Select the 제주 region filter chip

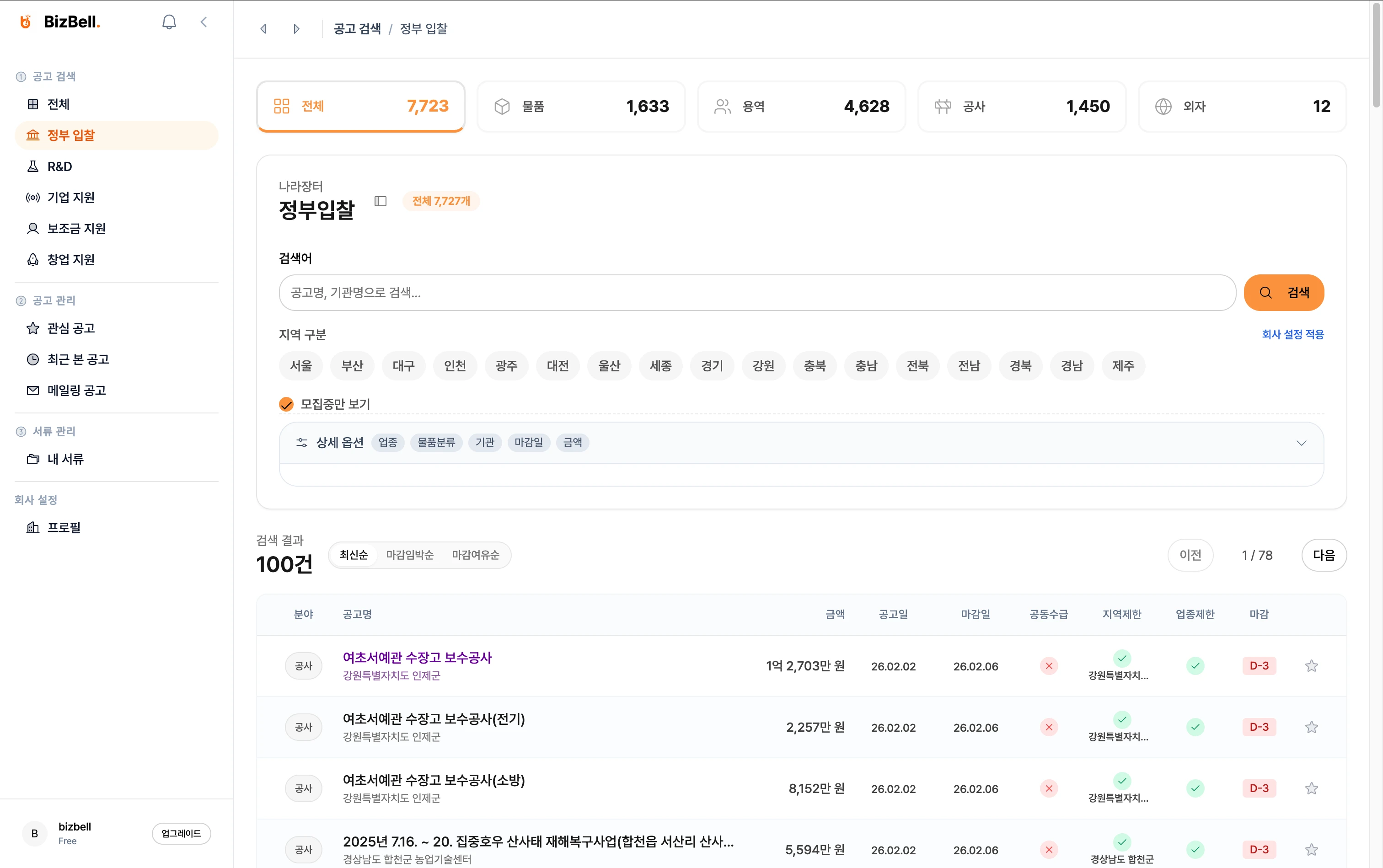click(x=1123, y=366)
